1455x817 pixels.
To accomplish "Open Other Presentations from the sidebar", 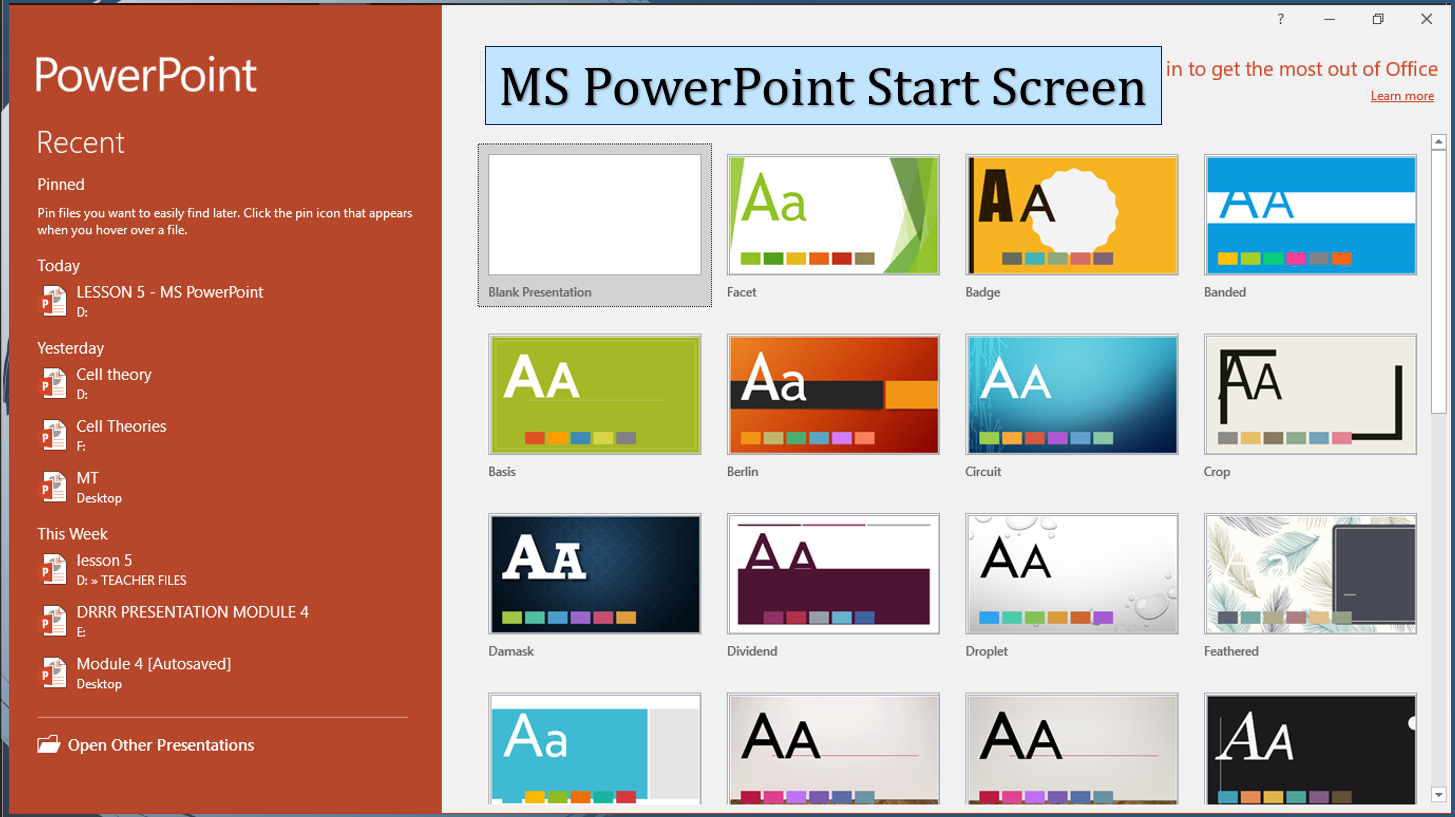I will pos(160,745).
